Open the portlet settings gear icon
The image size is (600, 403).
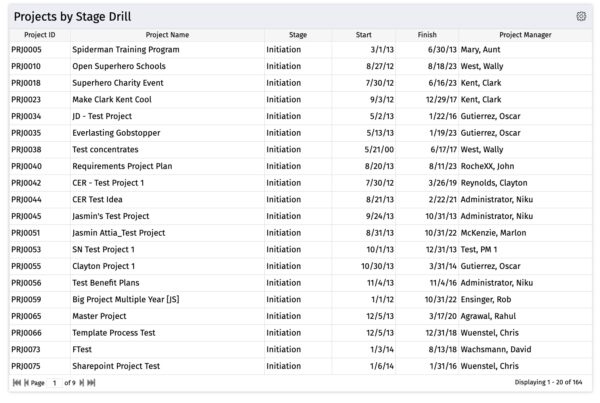pyautogui.click(x=581, y=16)
